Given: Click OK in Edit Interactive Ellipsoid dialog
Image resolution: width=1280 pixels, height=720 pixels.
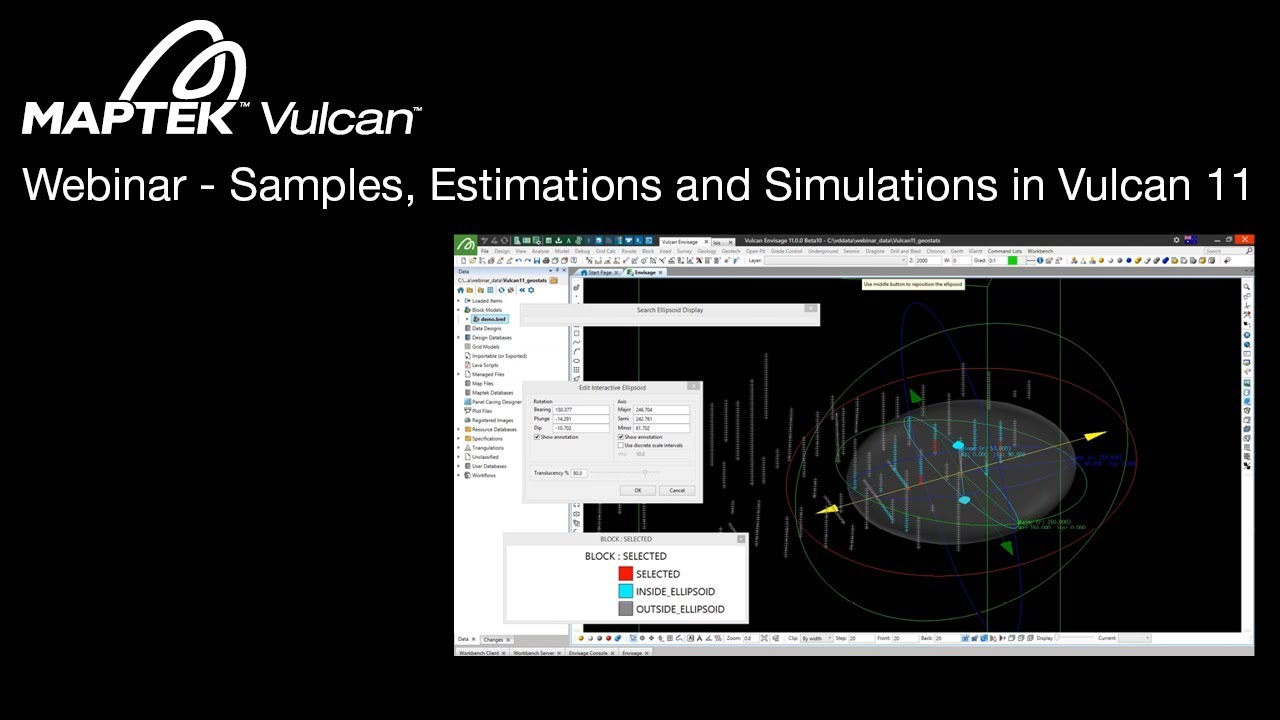Looking at the screenshot, I should point(638,490).
